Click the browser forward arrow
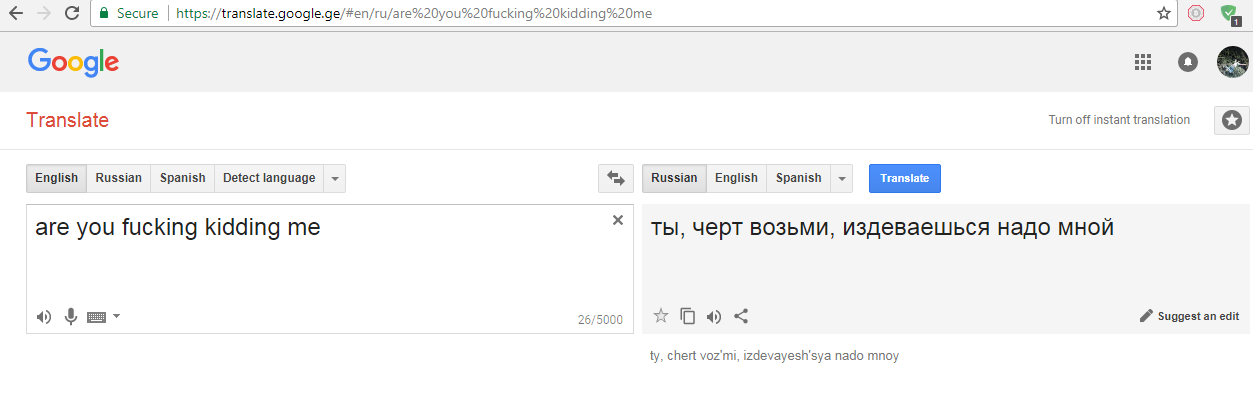The height and width of the screenshot is (397, 1253). (x=43, y=14)
